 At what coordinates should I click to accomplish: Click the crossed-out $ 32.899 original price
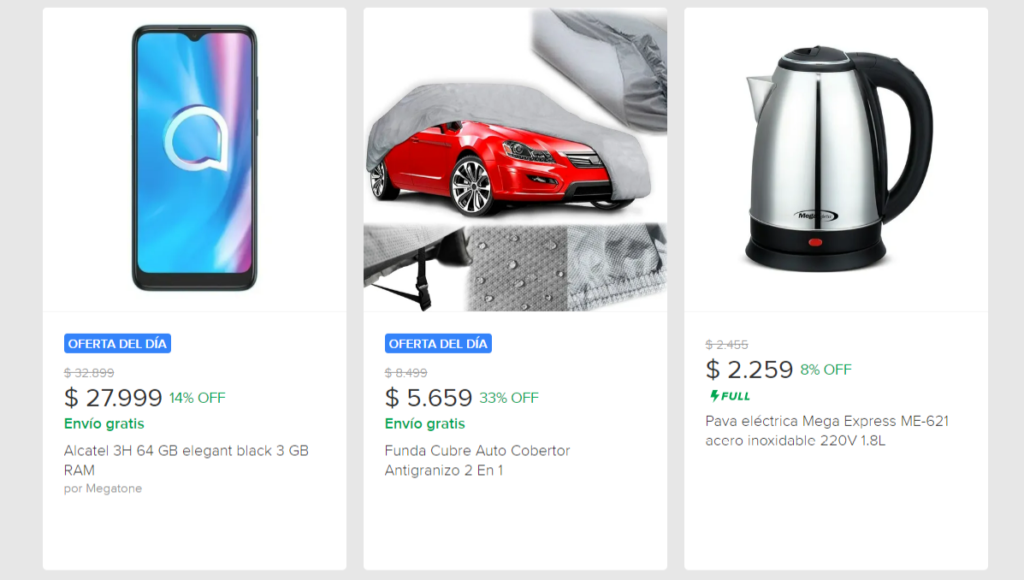click(x=89, y=373)
